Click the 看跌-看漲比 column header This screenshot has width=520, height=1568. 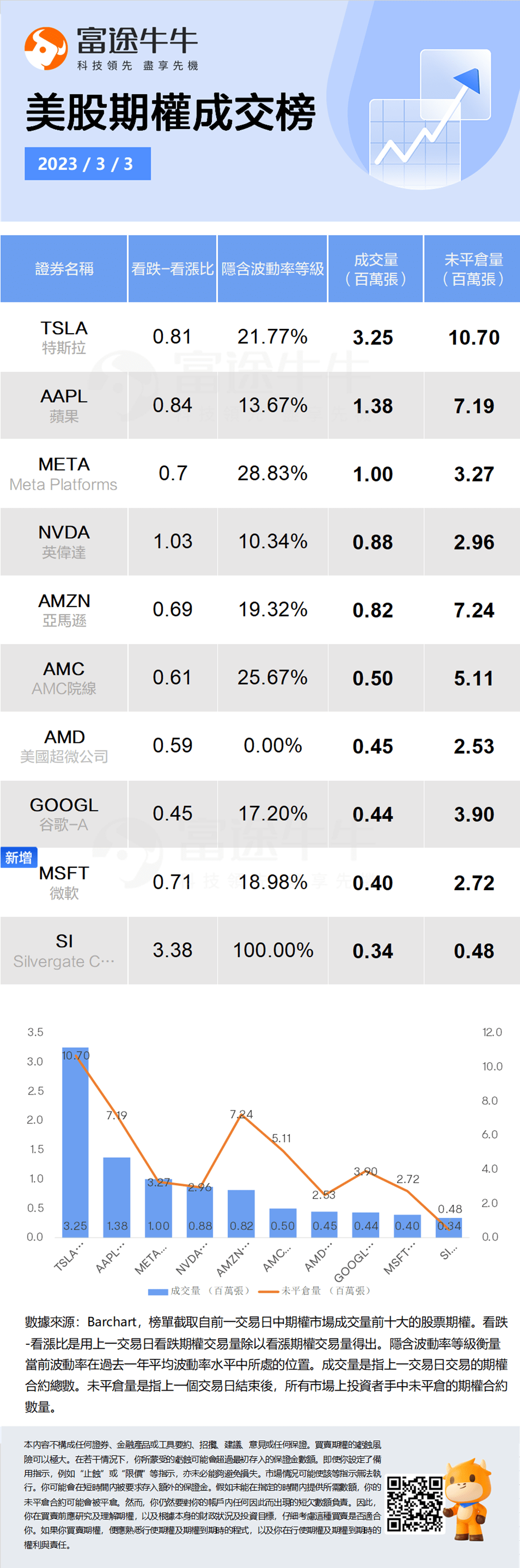(x=172, y=268)
